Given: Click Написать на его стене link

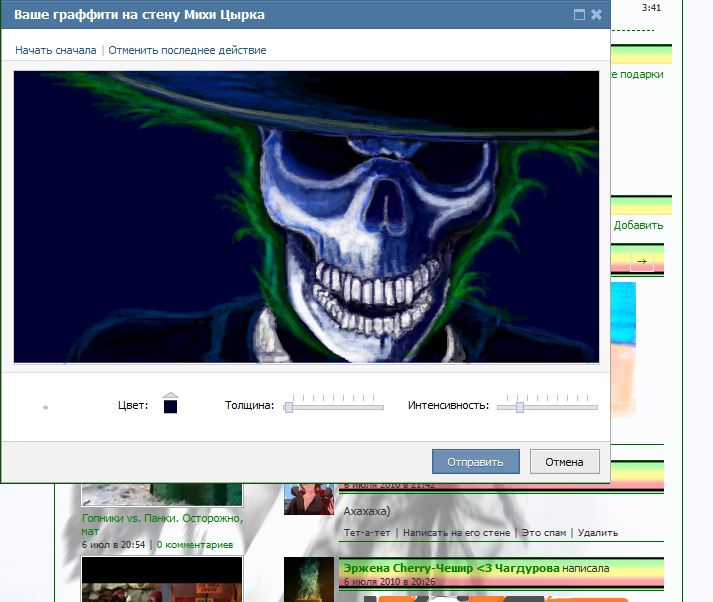Looking at the screenshot, I should pyautogui.click(x=456, y=533).
